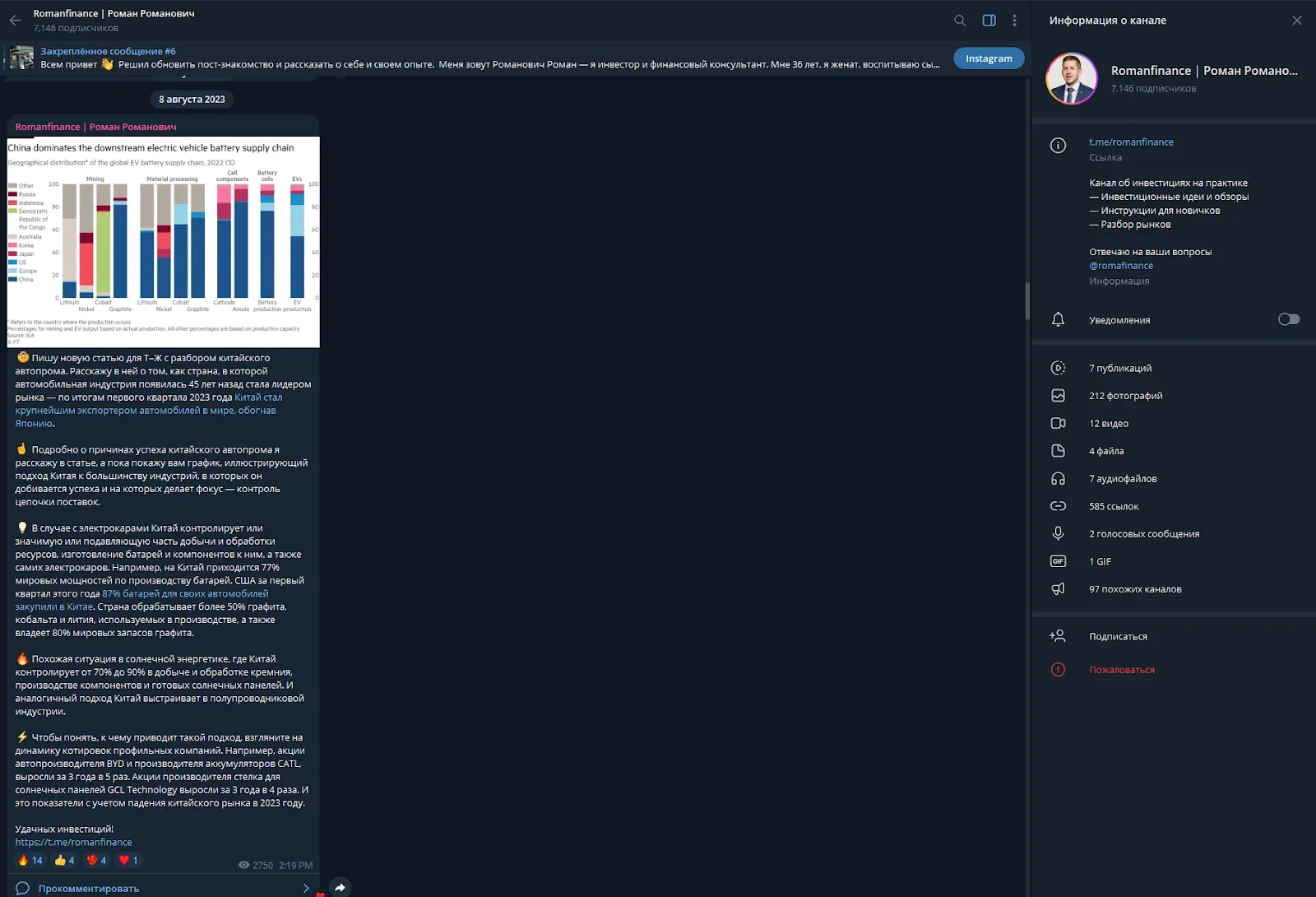Open the t.me/romanfinance link in info

tap(1131, 142)
